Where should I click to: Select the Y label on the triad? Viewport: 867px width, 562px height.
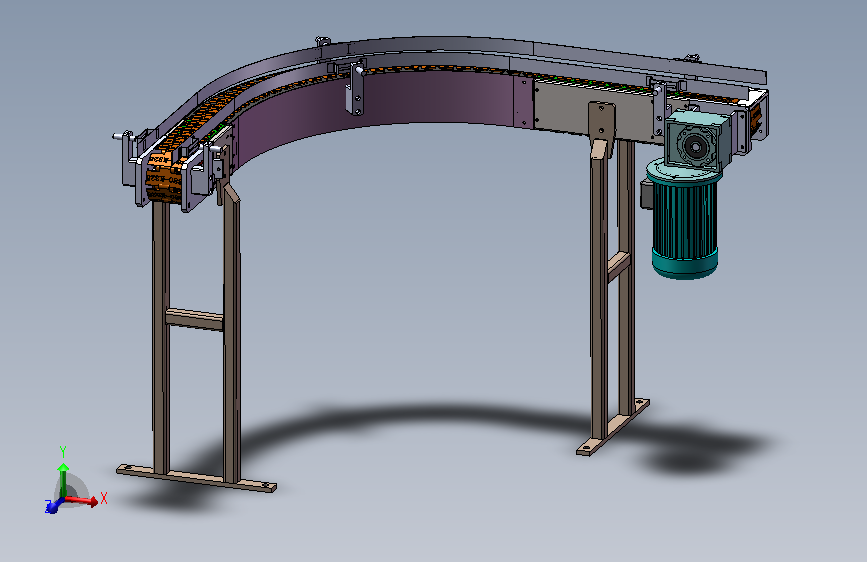click(x=63, y=452)
